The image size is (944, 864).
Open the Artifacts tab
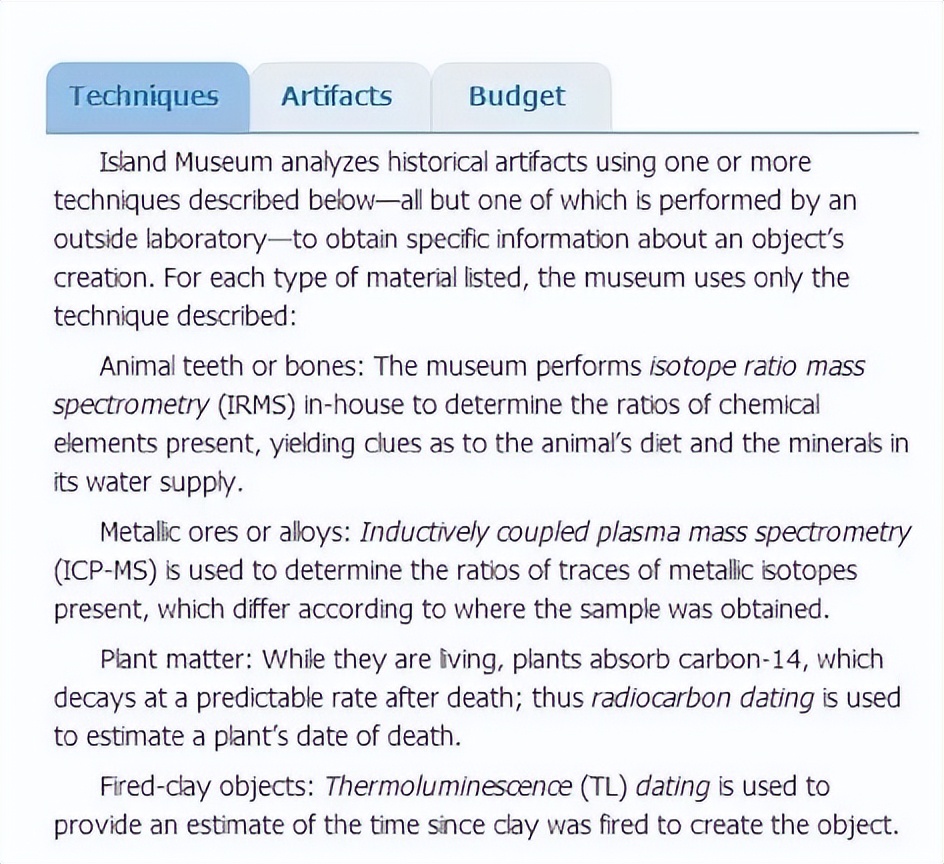tap(336, 97)
